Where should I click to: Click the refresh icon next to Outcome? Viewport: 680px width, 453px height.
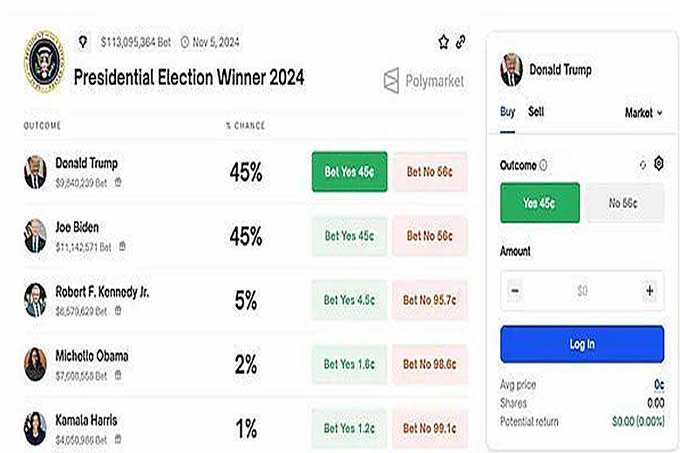point(643,164)
